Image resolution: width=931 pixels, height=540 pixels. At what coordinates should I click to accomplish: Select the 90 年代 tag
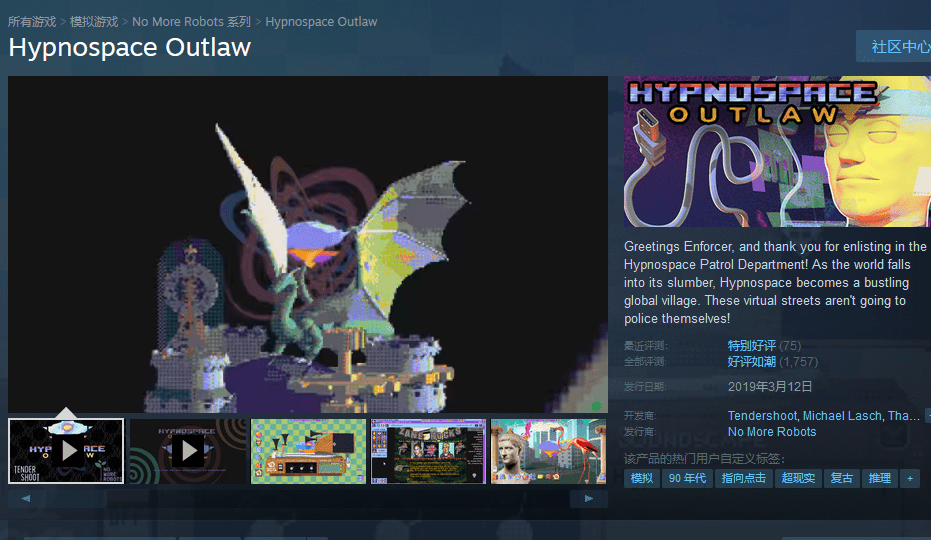(x=687, y=478)
